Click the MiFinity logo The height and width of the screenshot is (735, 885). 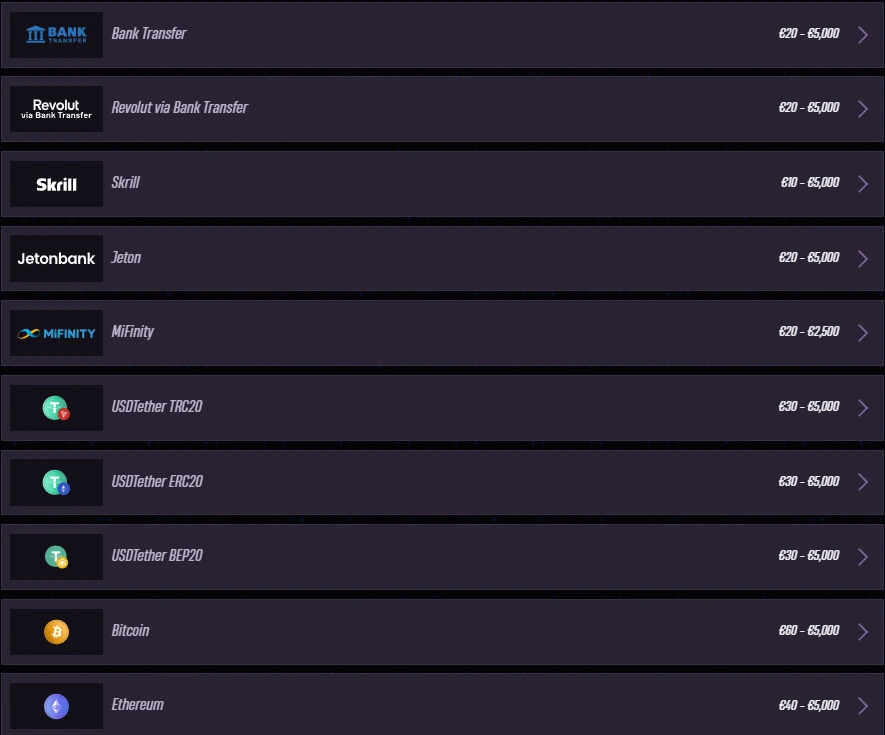[56, 332]
